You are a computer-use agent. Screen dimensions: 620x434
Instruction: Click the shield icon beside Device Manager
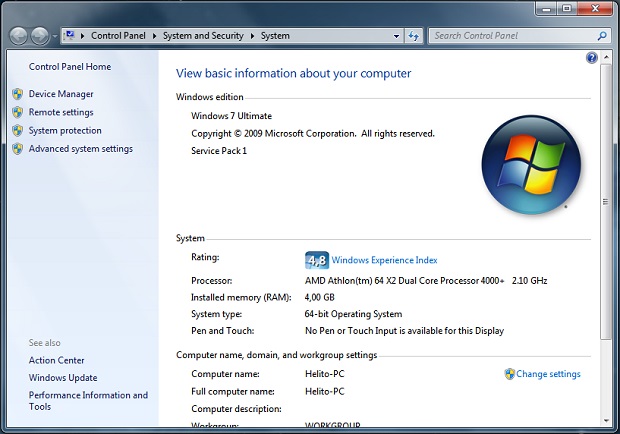[x=17, y=94]
